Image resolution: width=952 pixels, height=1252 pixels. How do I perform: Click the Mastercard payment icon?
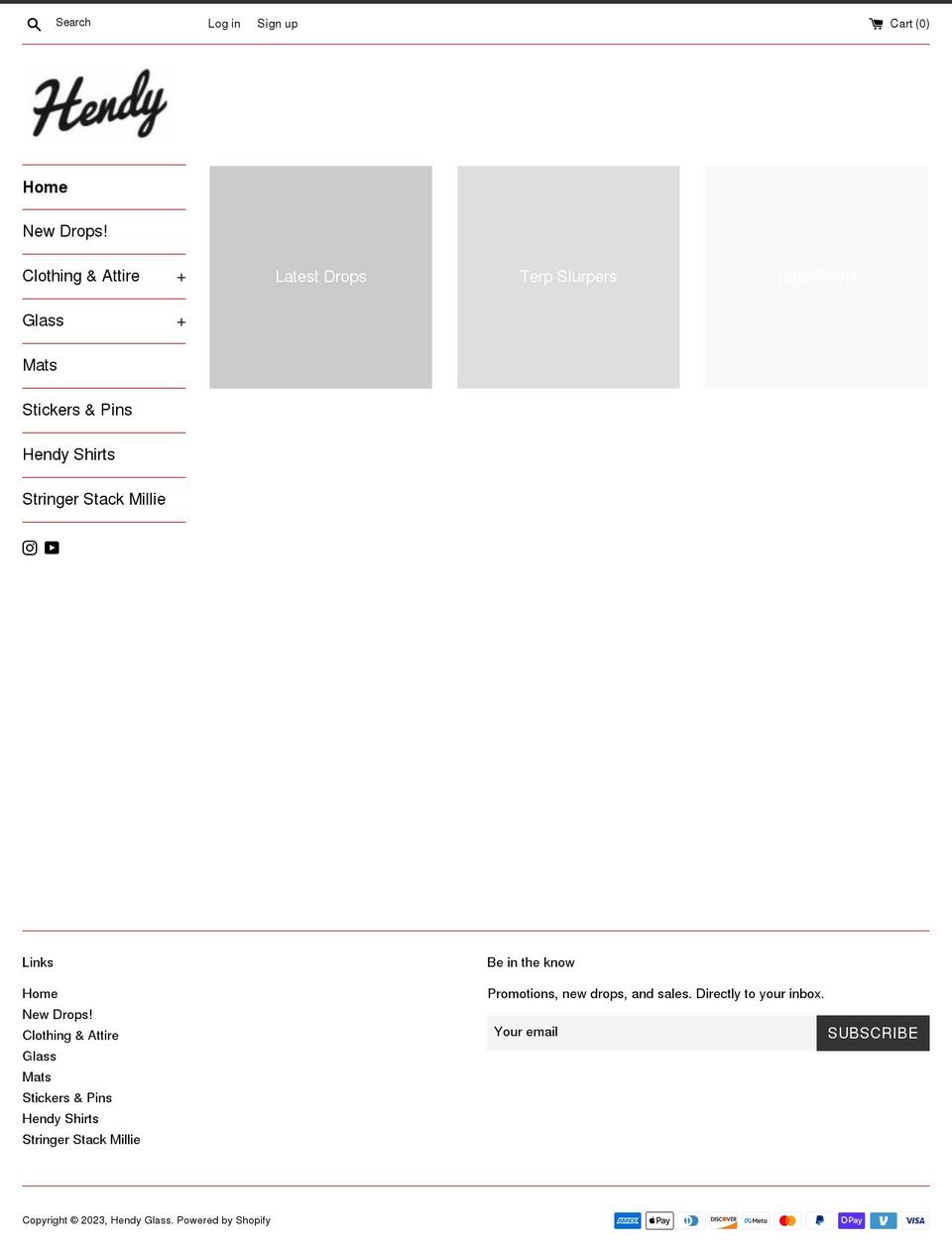787,1220
